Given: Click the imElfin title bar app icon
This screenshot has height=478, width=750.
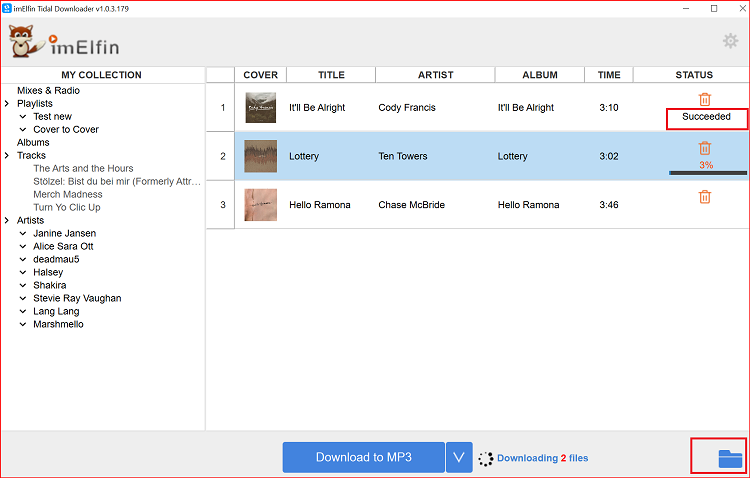Looking at the screenshot, I should coord(7,8).
